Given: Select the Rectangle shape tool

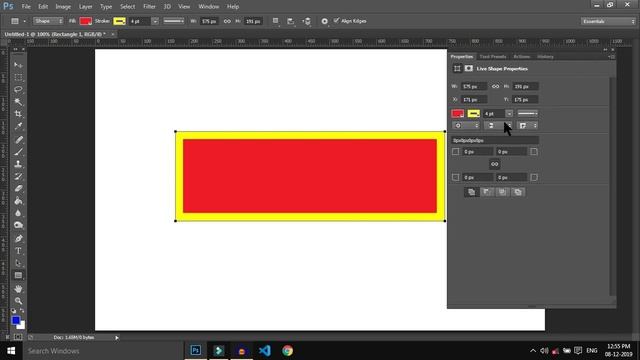Looking at the screenshot, I should coord(18,276).
